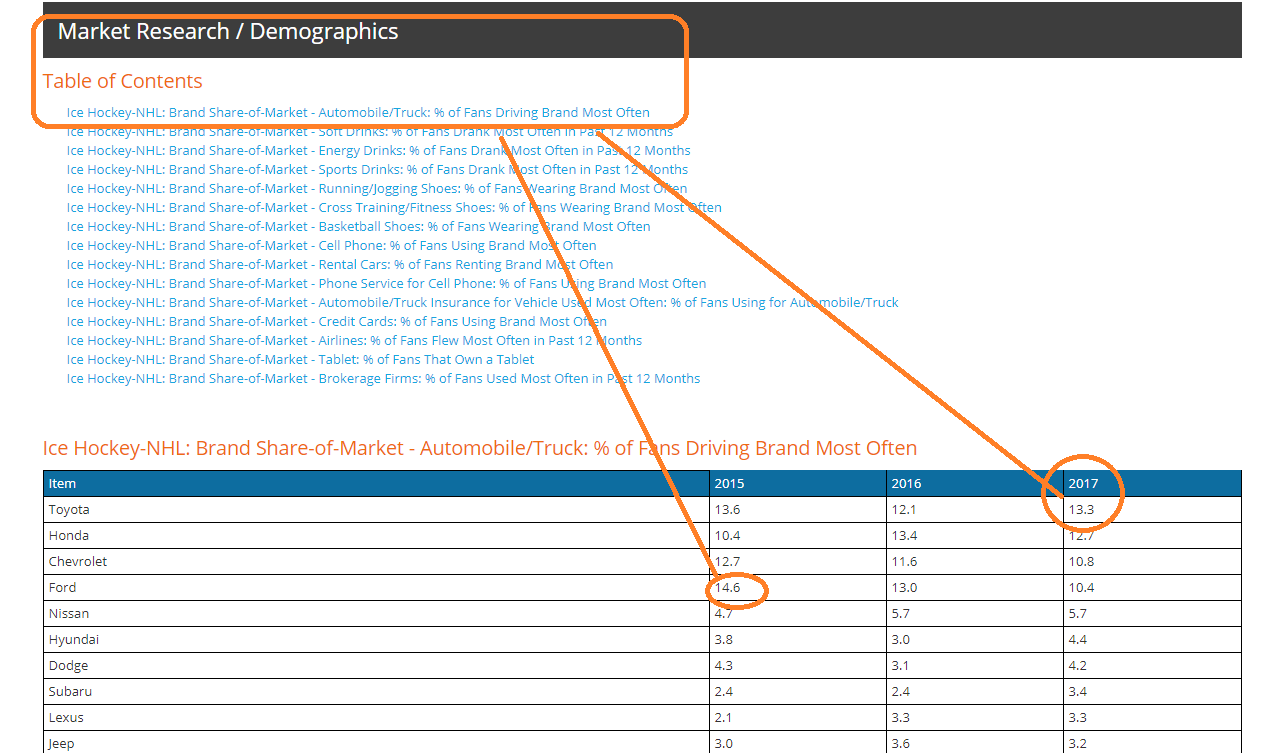
Task: Open the Airlines brand share link
Action: (354, 341)
